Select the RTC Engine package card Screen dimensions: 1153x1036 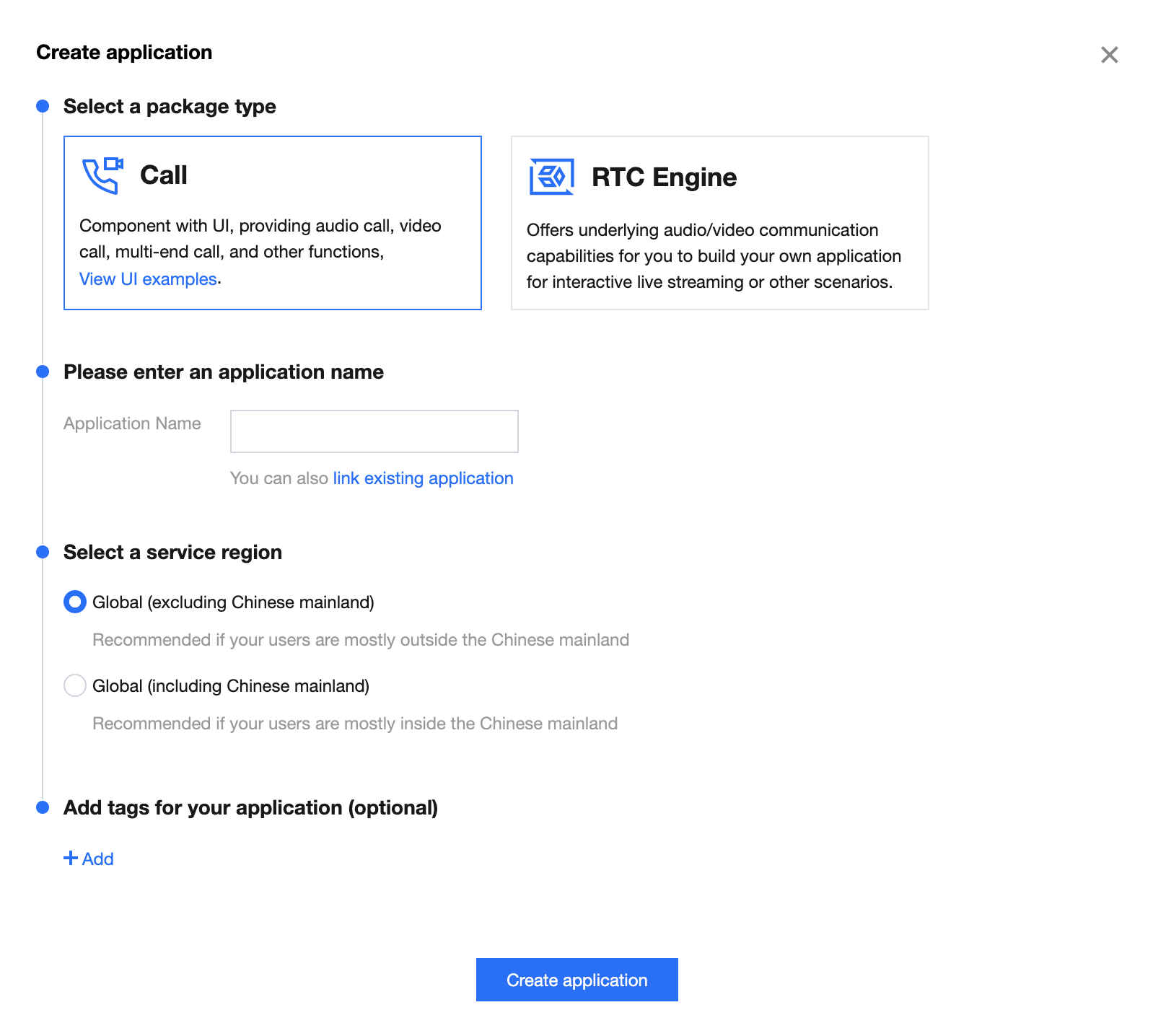point(720,223)
